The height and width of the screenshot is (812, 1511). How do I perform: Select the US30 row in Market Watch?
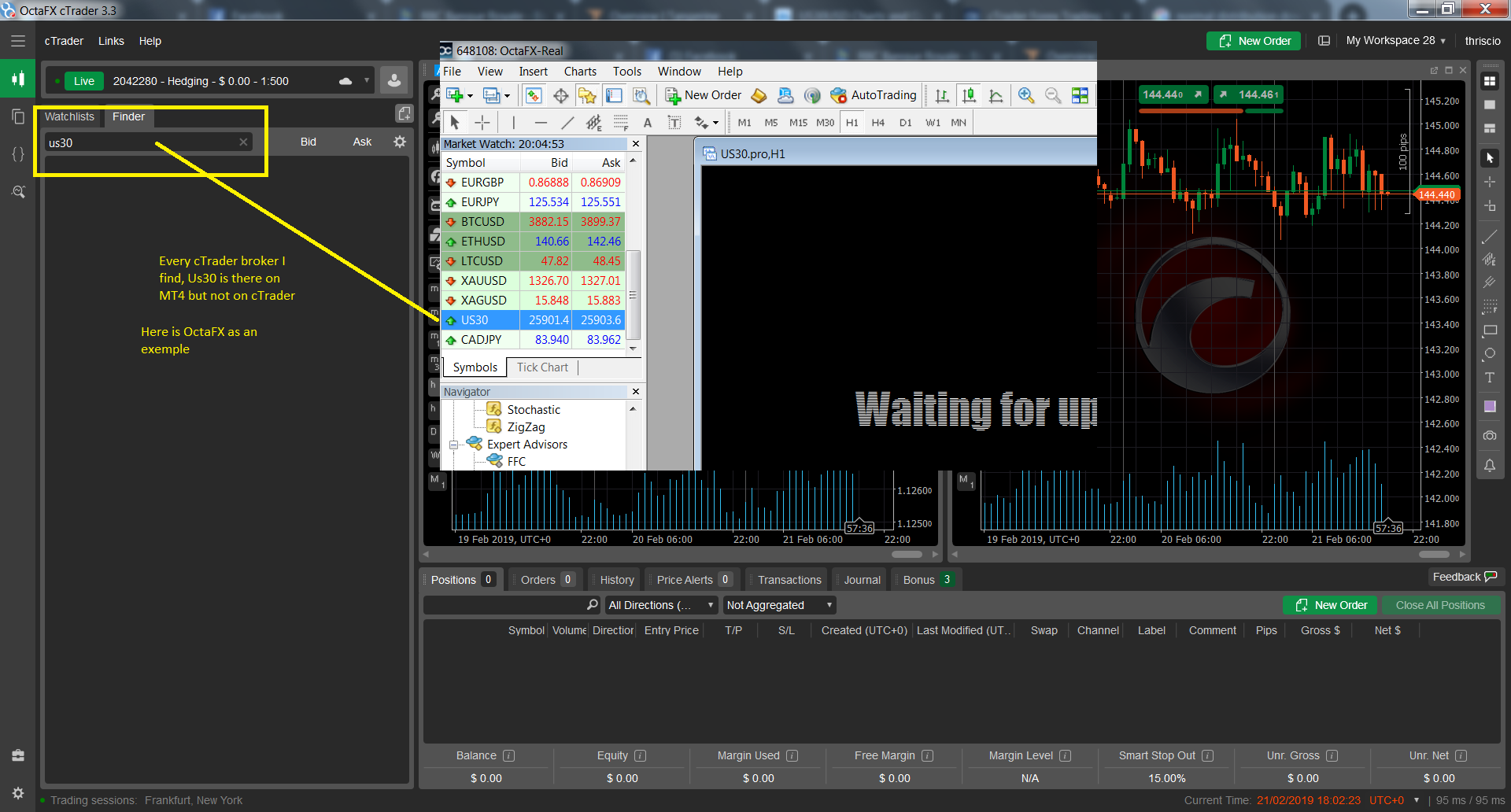[x=533, y=320]
